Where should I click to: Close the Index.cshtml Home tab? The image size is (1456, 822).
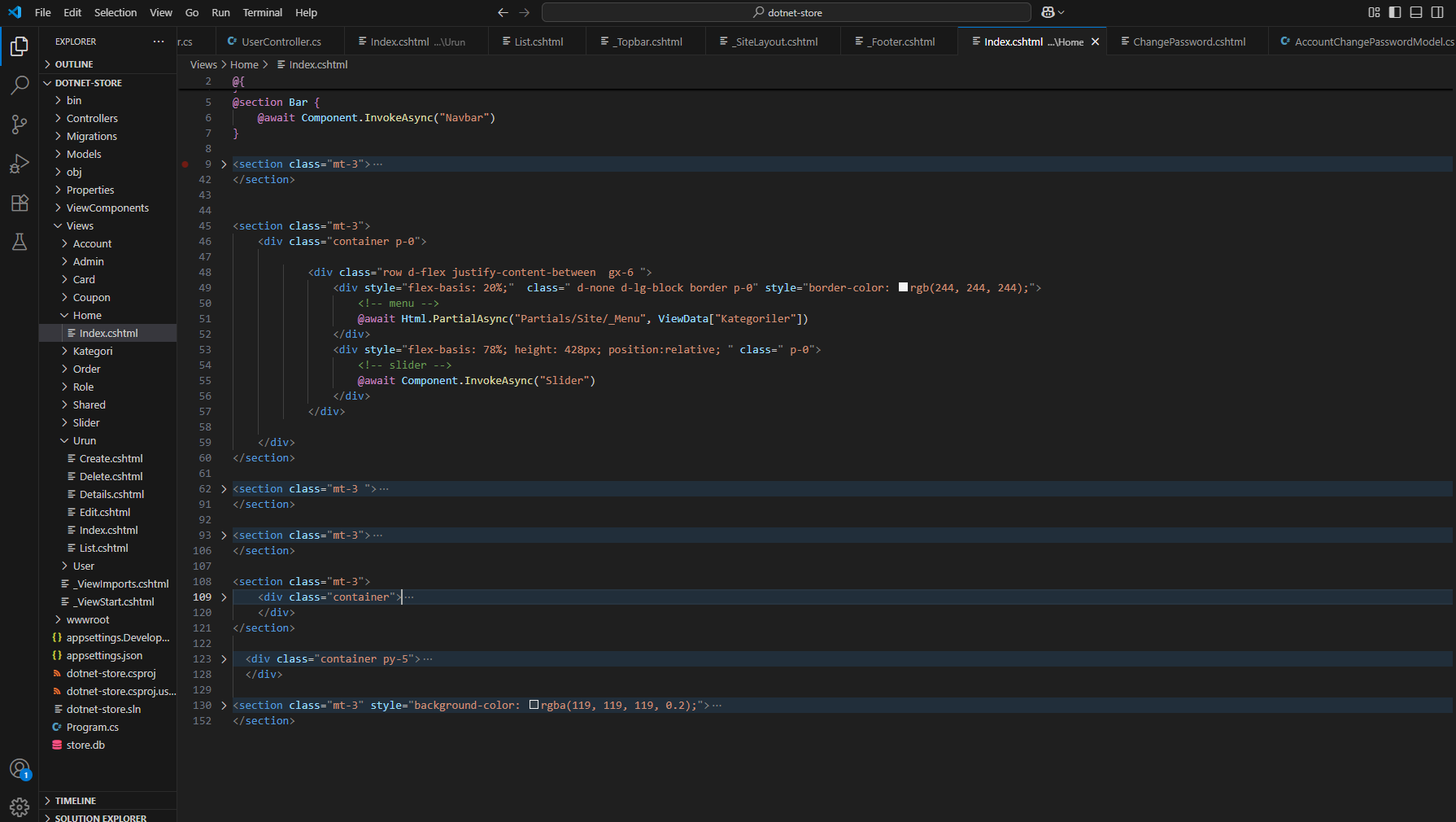(1095, 42)
